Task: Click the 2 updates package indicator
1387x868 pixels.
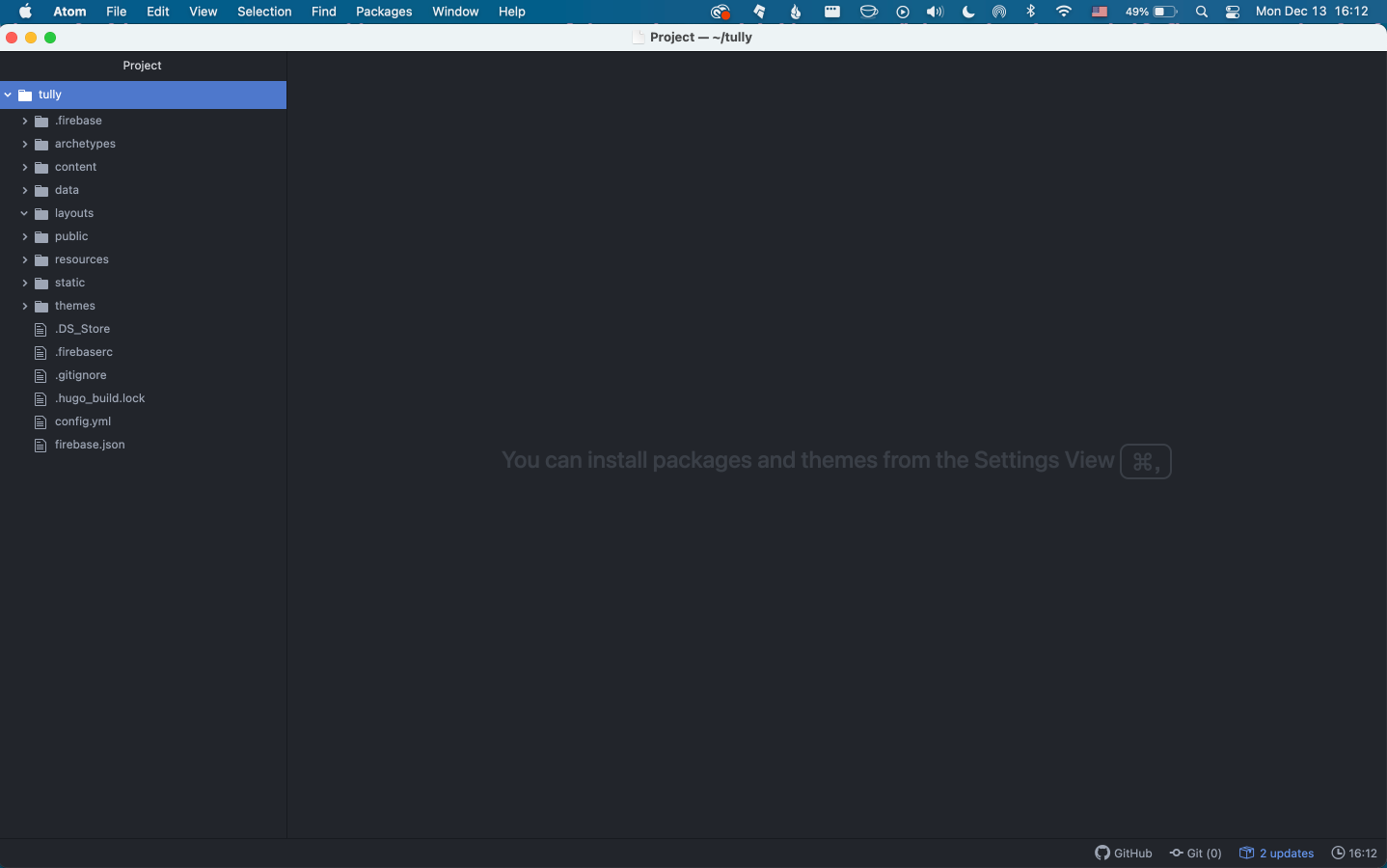Action: tap(1277, 853)
